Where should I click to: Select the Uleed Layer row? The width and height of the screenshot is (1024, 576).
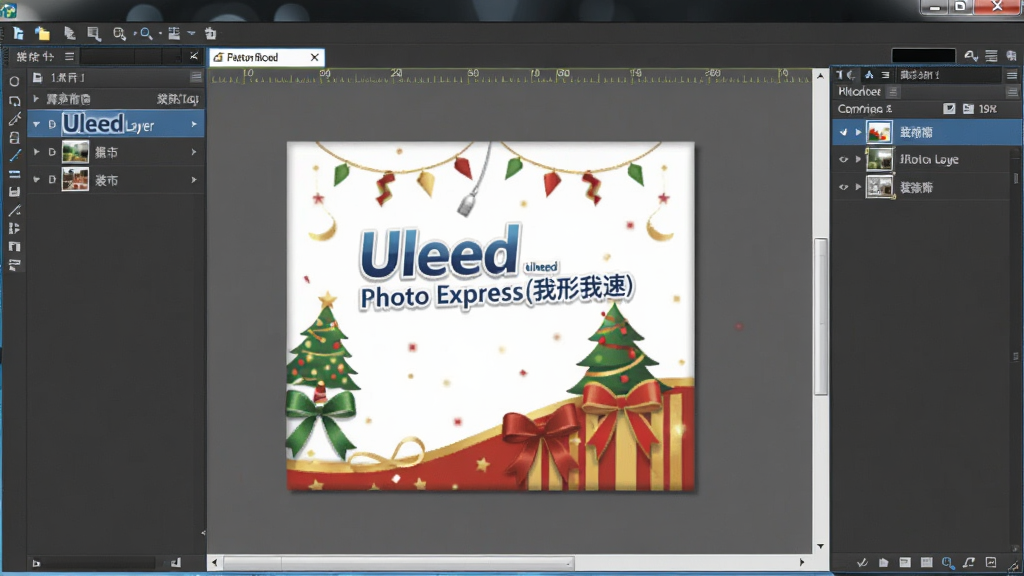pos(116,124)
